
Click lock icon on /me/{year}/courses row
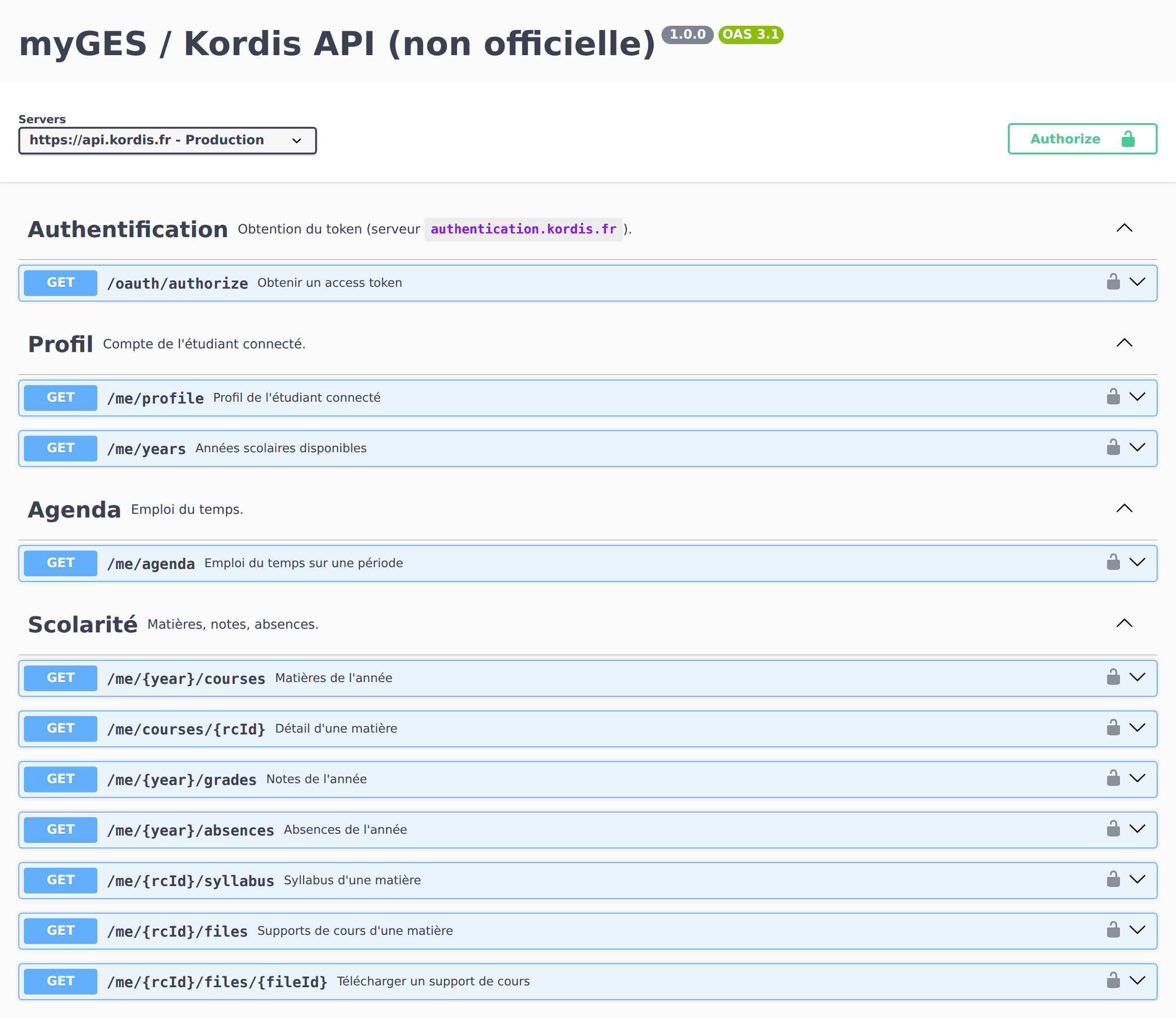click(1113, 677)
